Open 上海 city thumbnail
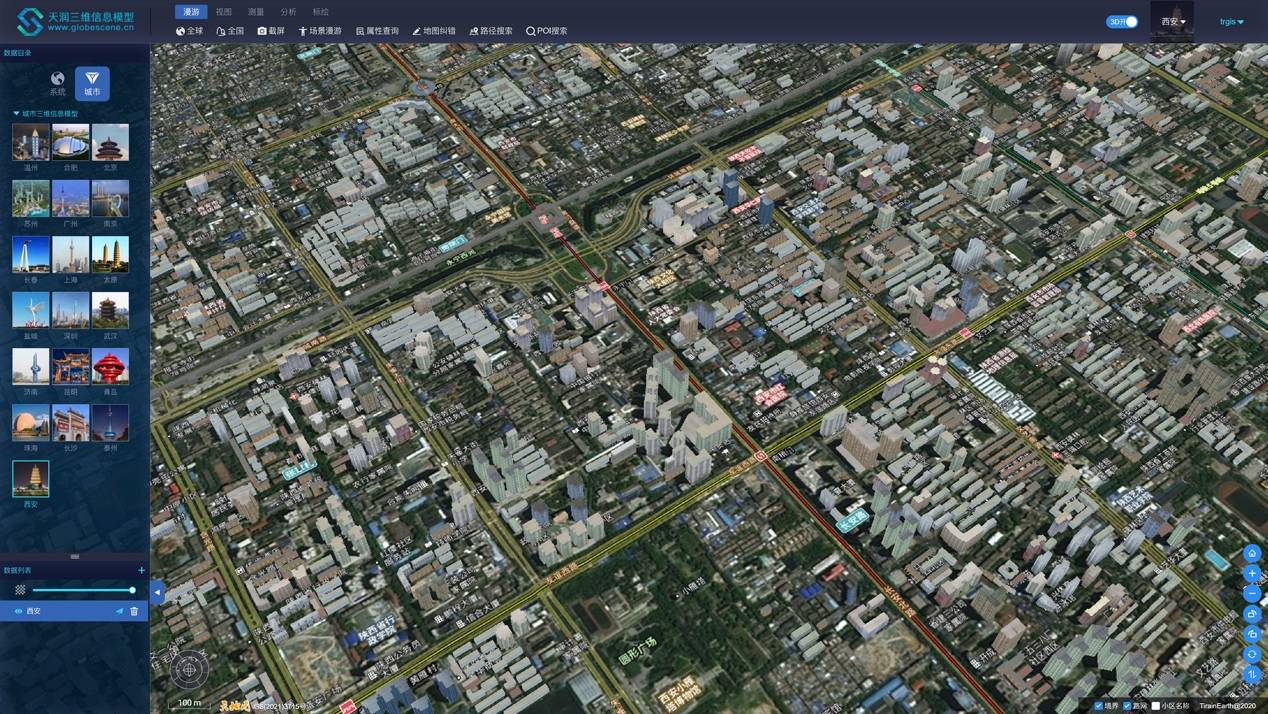 coord(71,255)
